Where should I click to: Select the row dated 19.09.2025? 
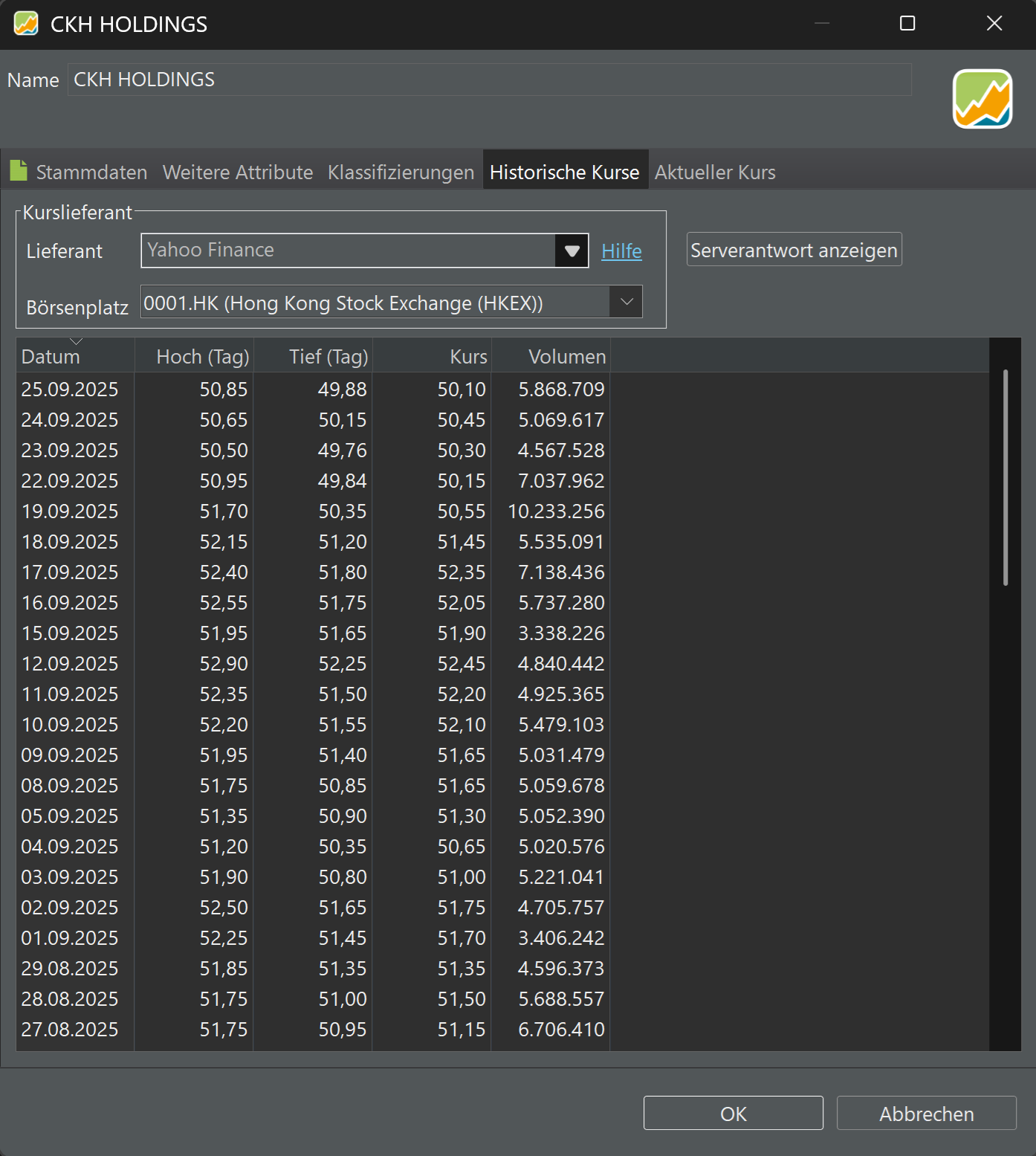pyautogui.click(x=70, y=511)
